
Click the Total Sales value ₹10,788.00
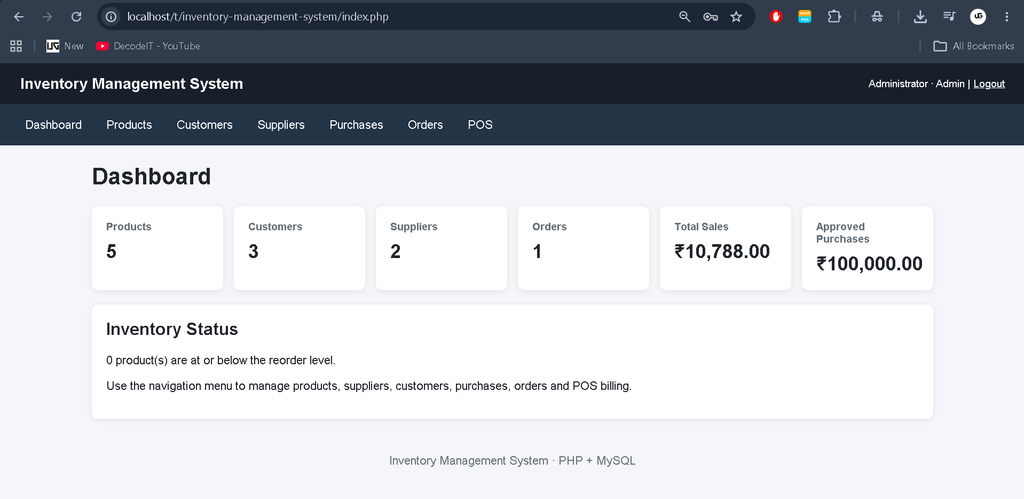point(722,251)
